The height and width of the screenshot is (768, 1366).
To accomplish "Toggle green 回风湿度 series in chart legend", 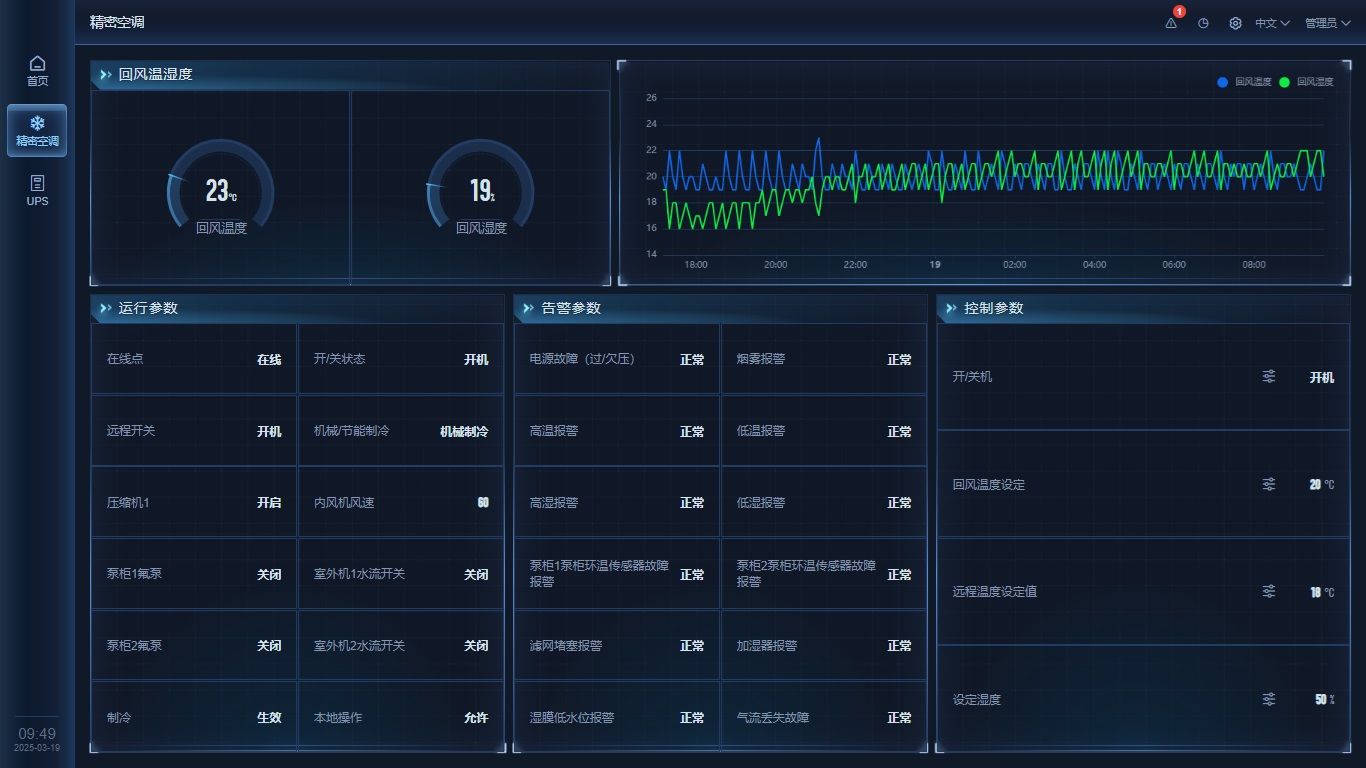I will tap(1307, 82).
